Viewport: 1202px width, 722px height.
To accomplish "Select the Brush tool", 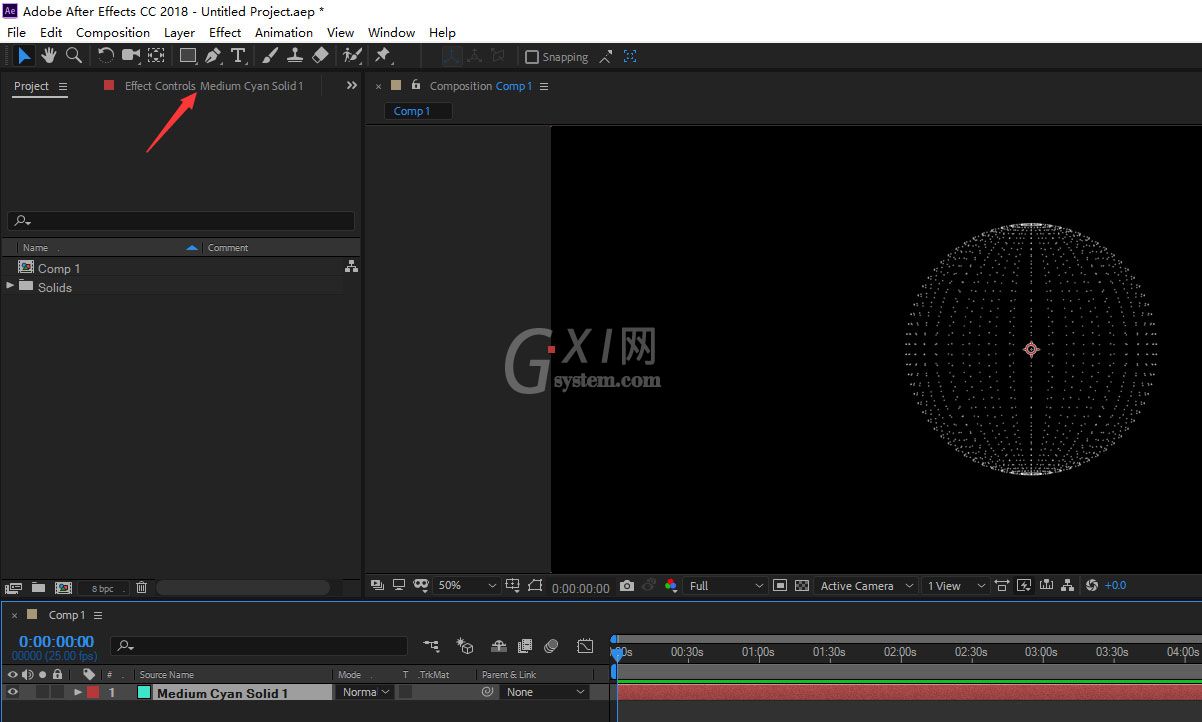I will pyautogui.click(x=270, y=56).
